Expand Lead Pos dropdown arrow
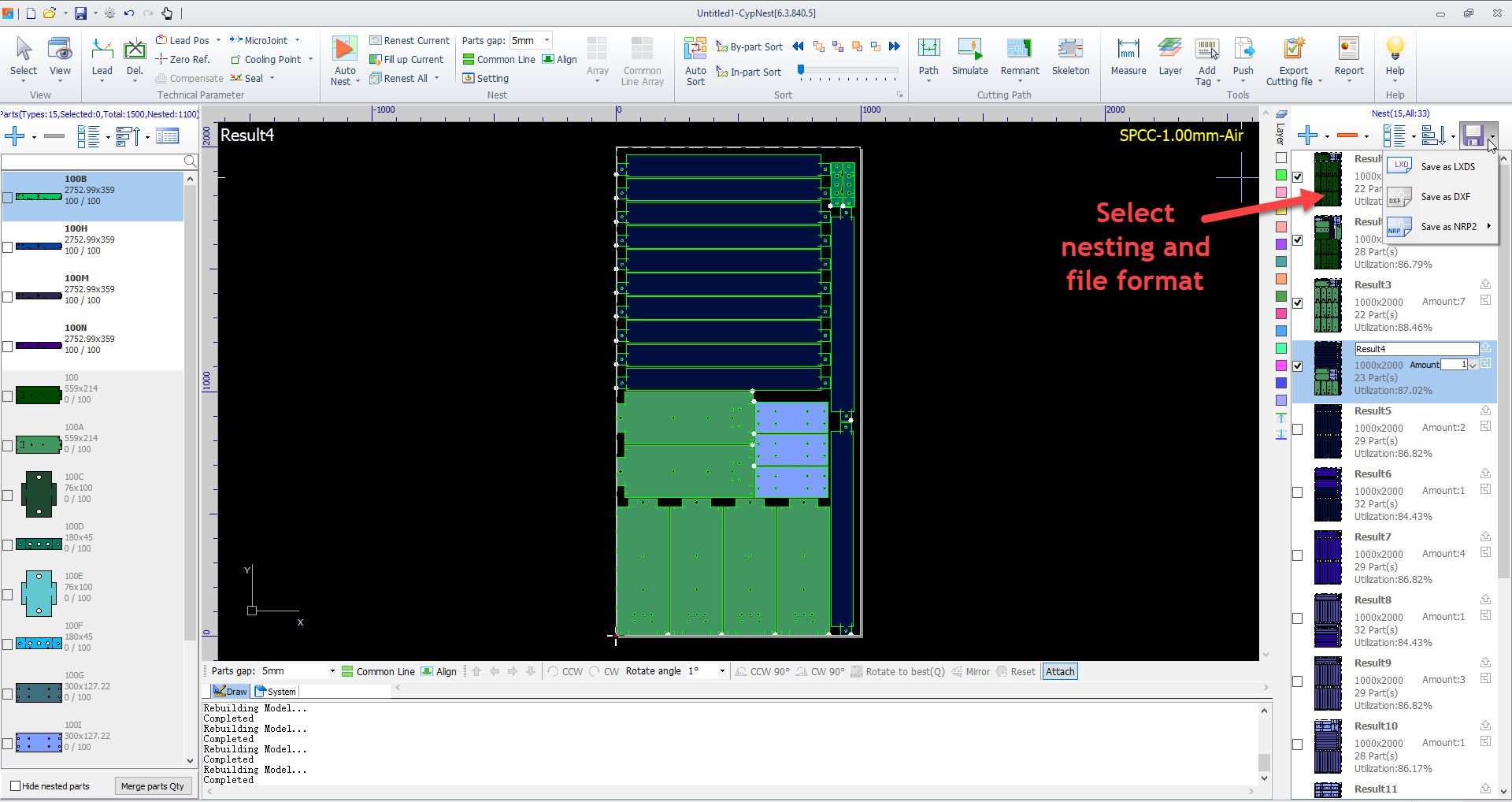This screenshot has height=802, width=1512. click(218, 40)
